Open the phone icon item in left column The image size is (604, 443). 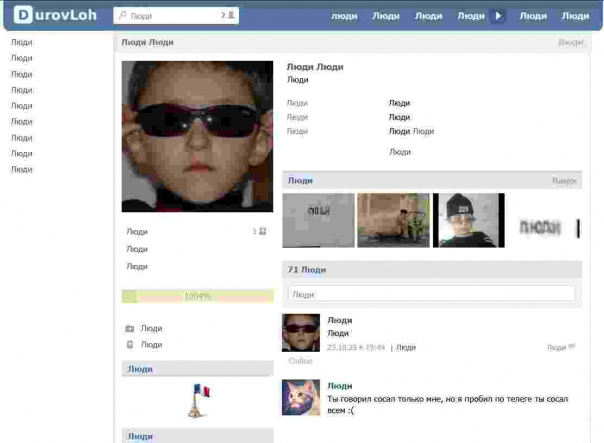129,345
